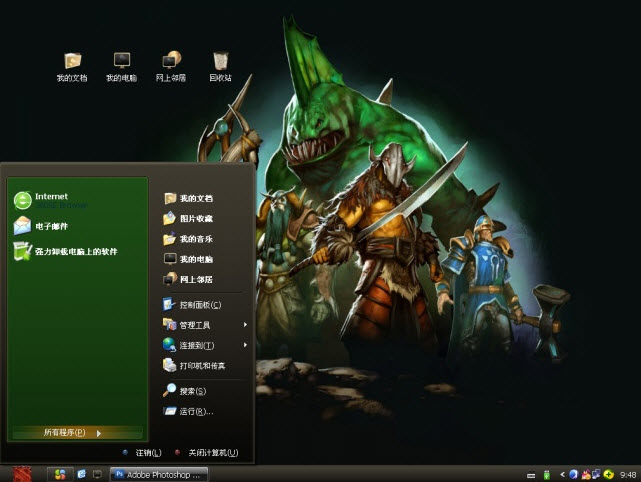Click the 管理工具 folder icon

[x=169, y=325]
